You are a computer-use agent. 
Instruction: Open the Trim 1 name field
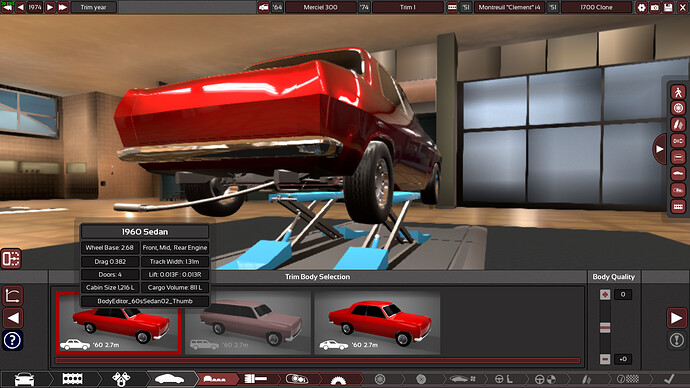click(x=407, y=7)
